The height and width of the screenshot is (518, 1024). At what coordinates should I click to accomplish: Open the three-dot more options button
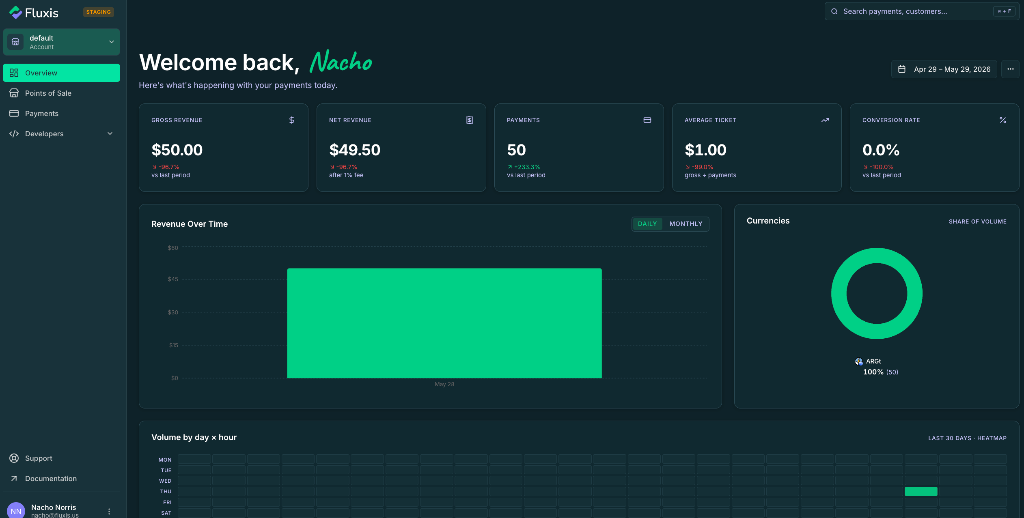(x=1010, y=69)
